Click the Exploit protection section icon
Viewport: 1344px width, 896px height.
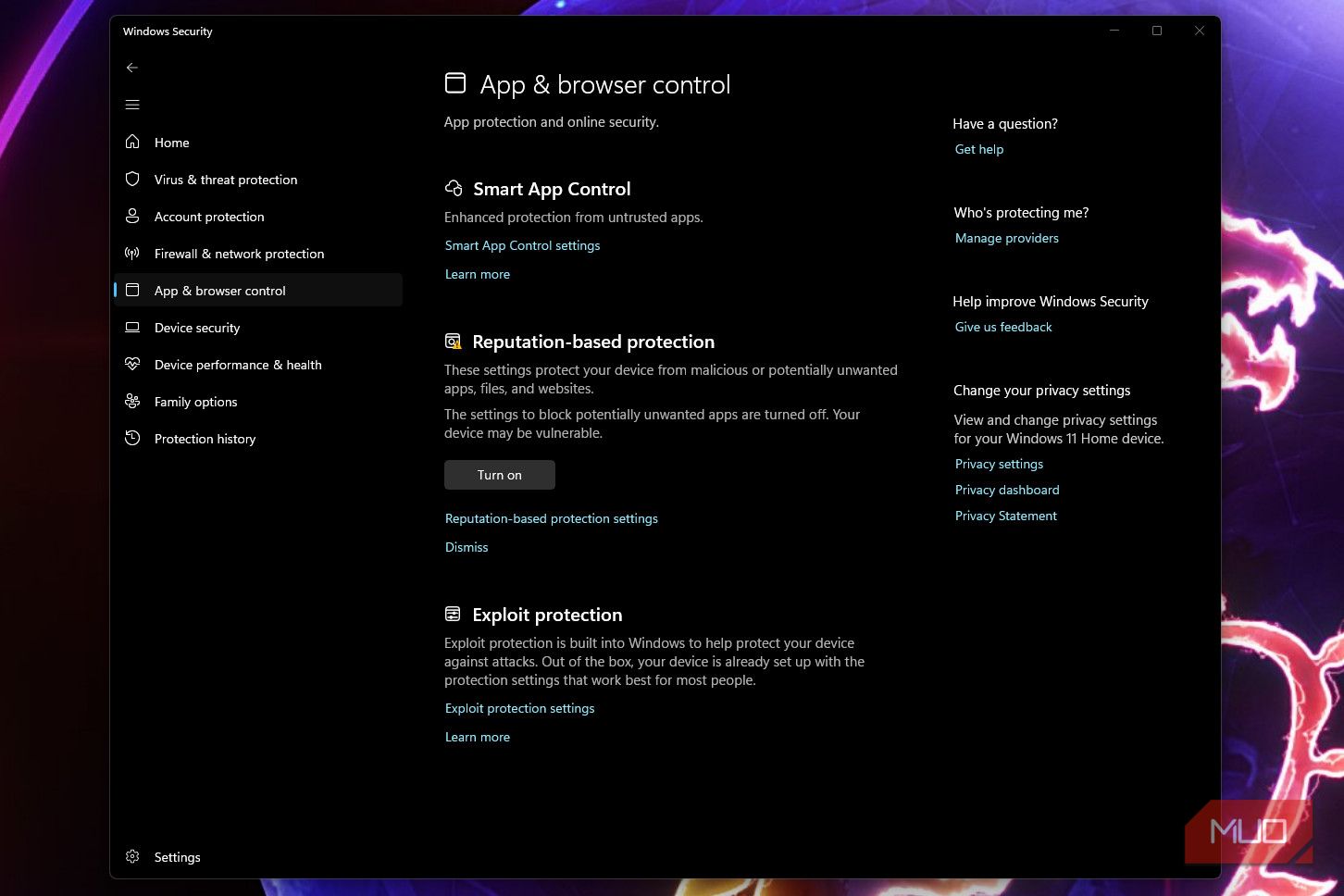click(x=453, y=614)
